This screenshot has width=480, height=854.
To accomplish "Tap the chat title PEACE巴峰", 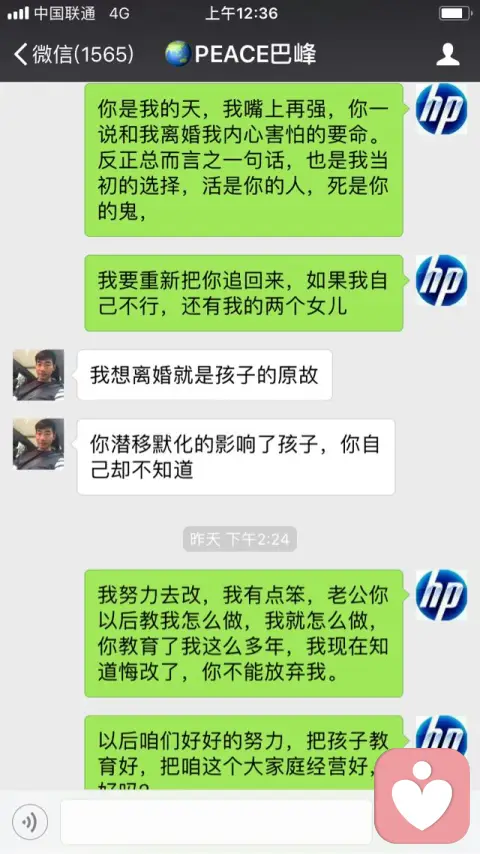I will point(240,54).
